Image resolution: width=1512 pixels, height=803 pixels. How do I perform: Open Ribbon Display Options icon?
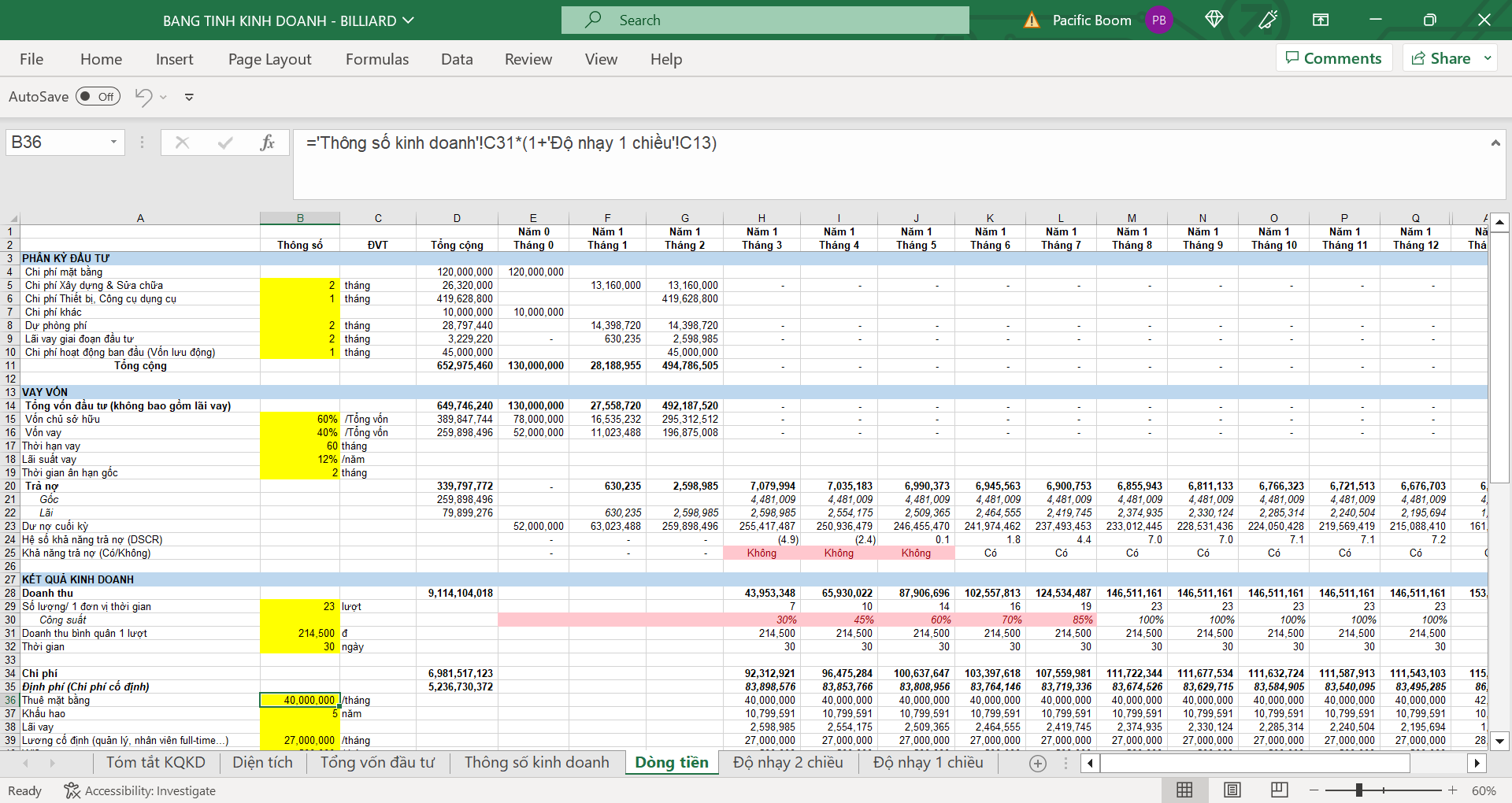point(1321,20)
